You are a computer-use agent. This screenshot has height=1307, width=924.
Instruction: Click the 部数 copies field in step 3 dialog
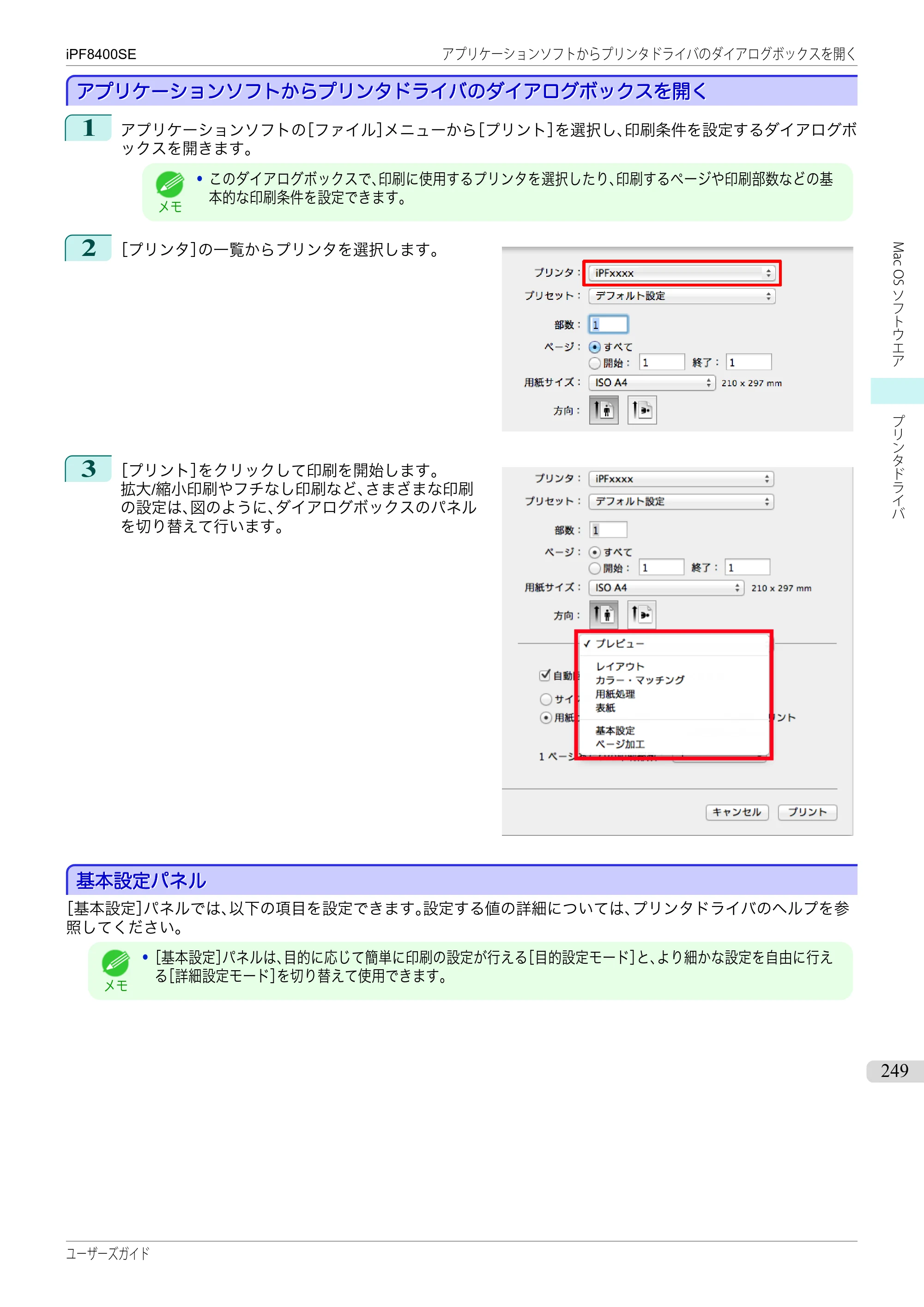point(608,530)
